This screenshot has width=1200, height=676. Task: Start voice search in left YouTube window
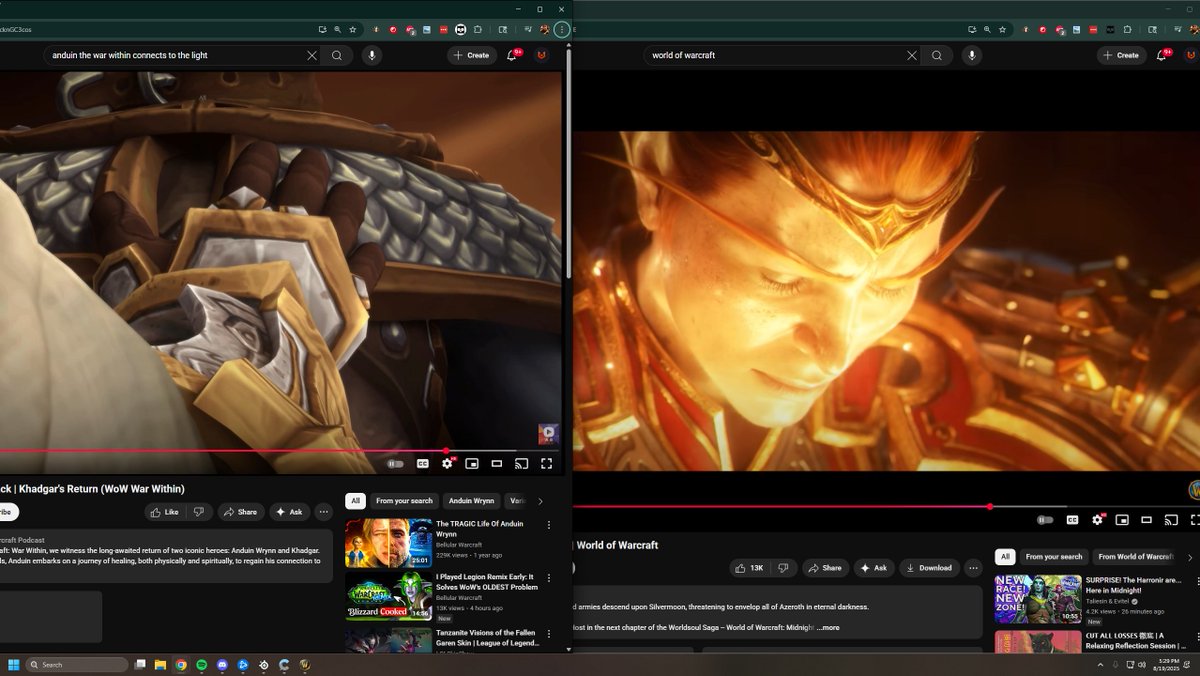[372, 56]
